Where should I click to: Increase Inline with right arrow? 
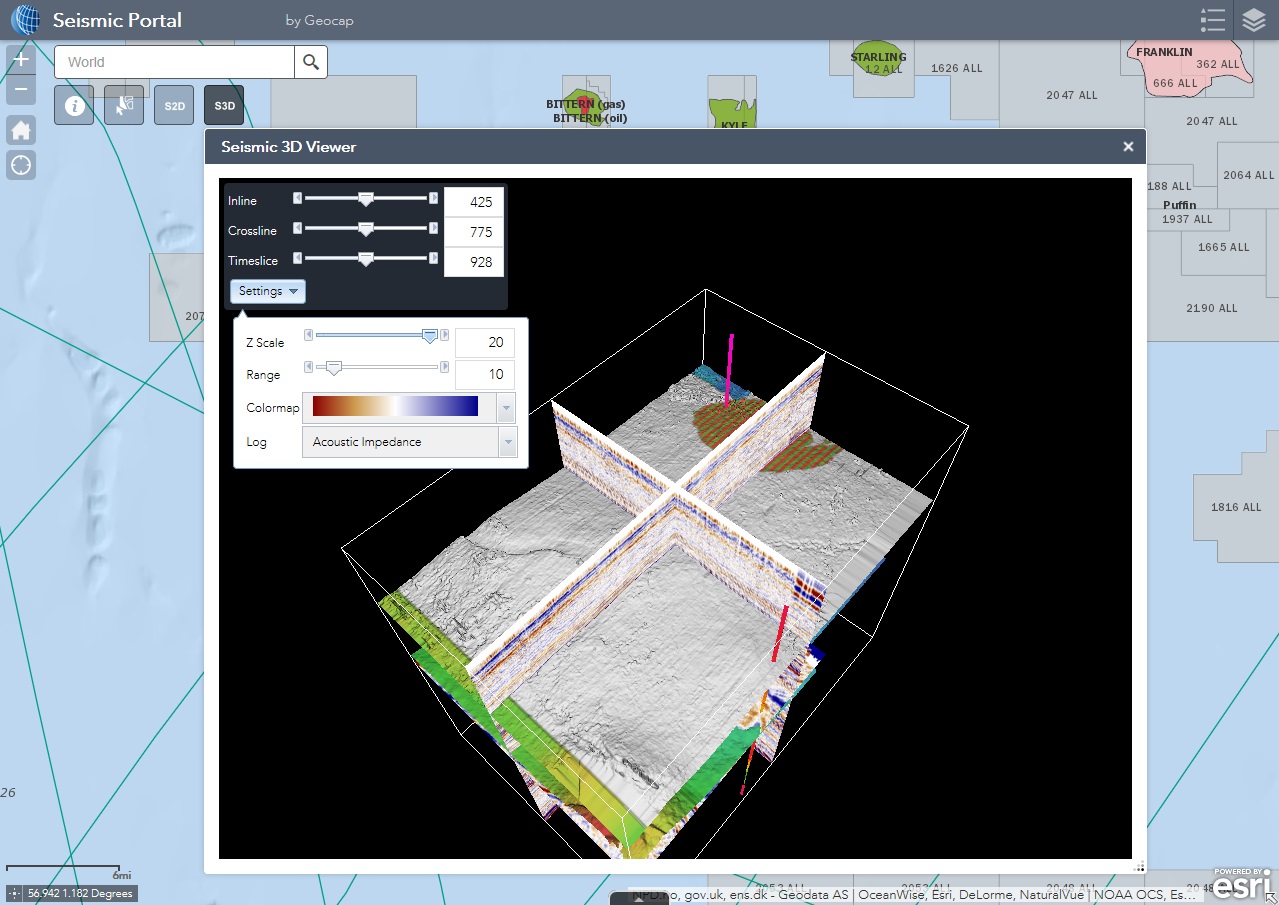(433, 198)
